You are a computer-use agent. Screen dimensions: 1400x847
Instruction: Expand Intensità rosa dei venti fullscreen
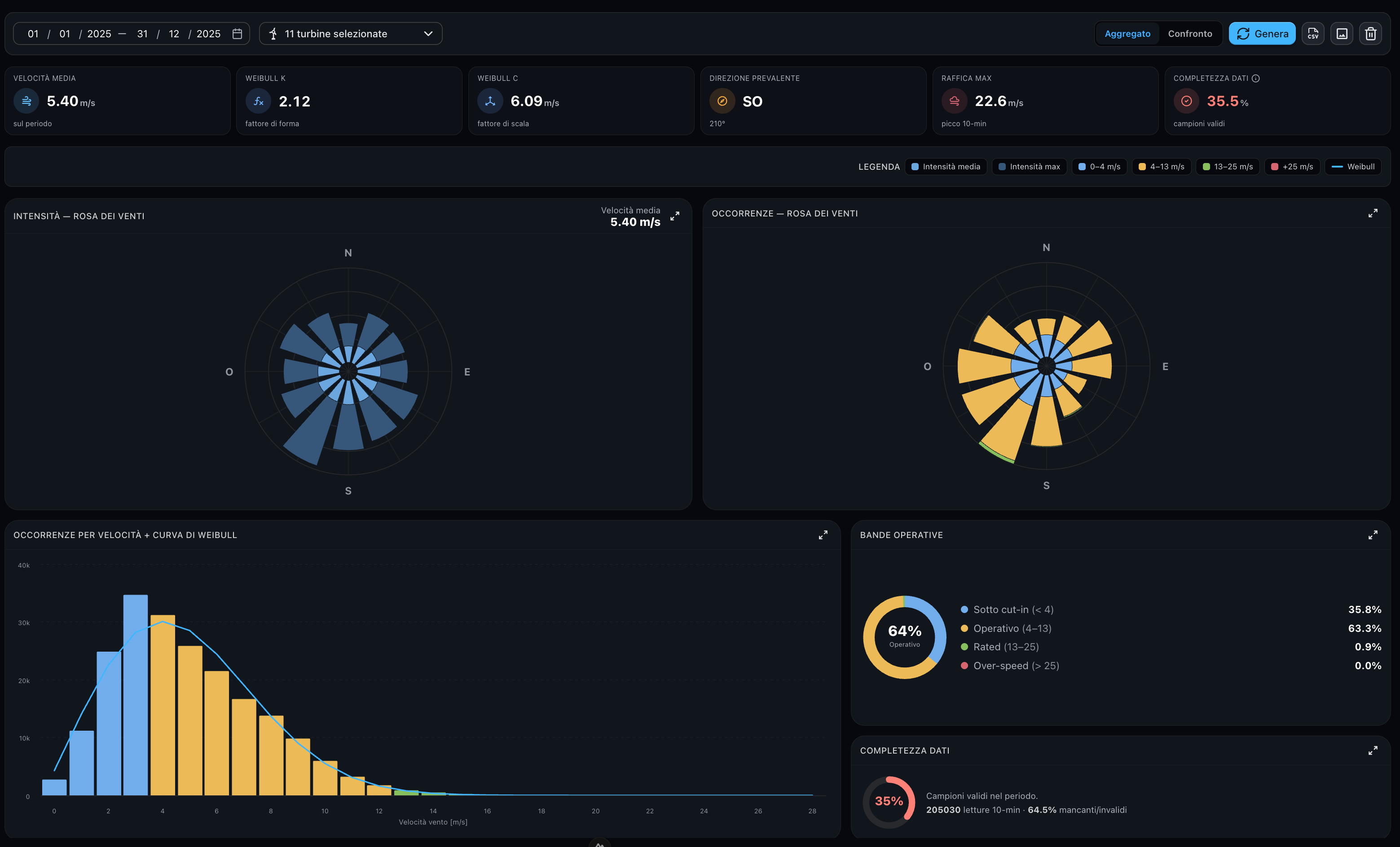(x=674, y=216)
